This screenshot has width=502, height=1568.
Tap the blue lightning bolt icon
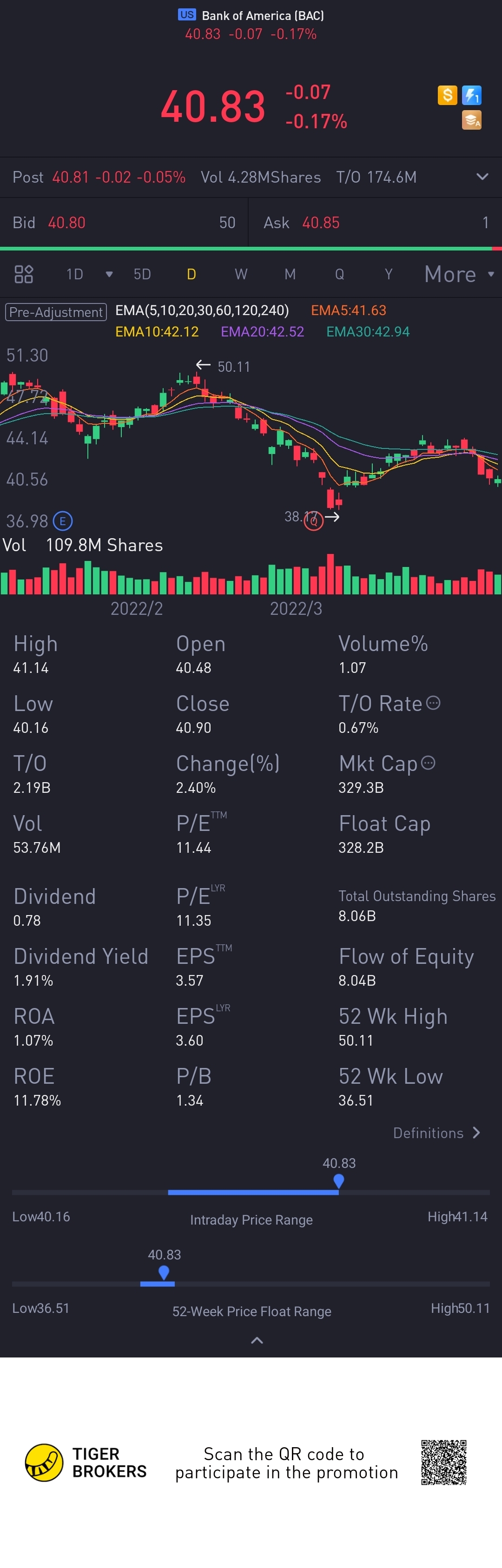coord(472,95)
